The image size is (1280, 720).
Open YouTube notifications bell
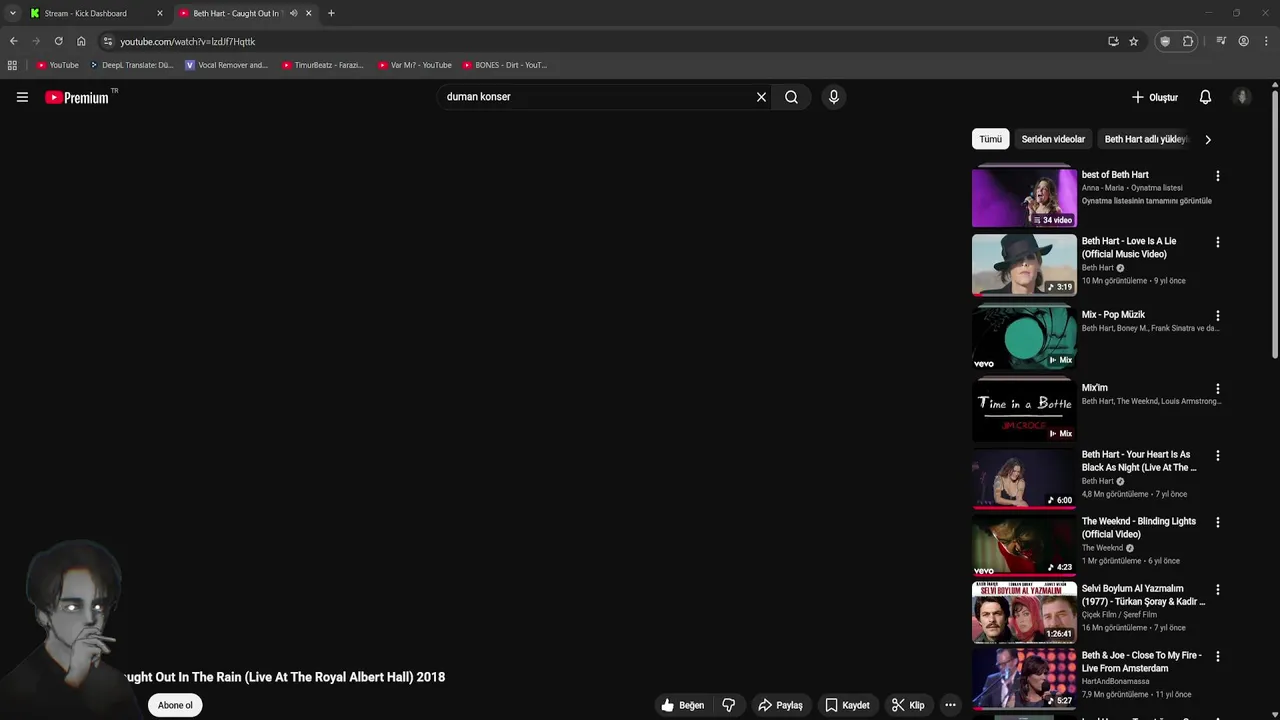tap(1205, 97)
